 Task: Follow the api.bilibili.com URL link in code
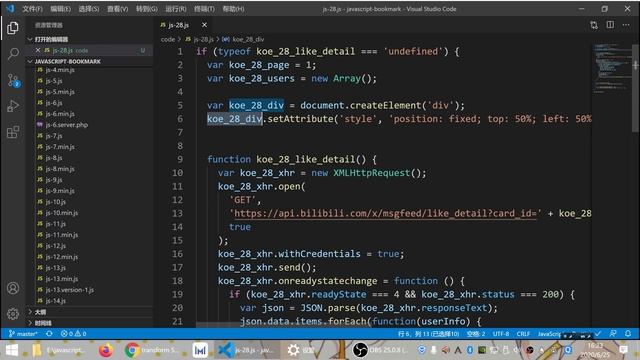[385, 213]
